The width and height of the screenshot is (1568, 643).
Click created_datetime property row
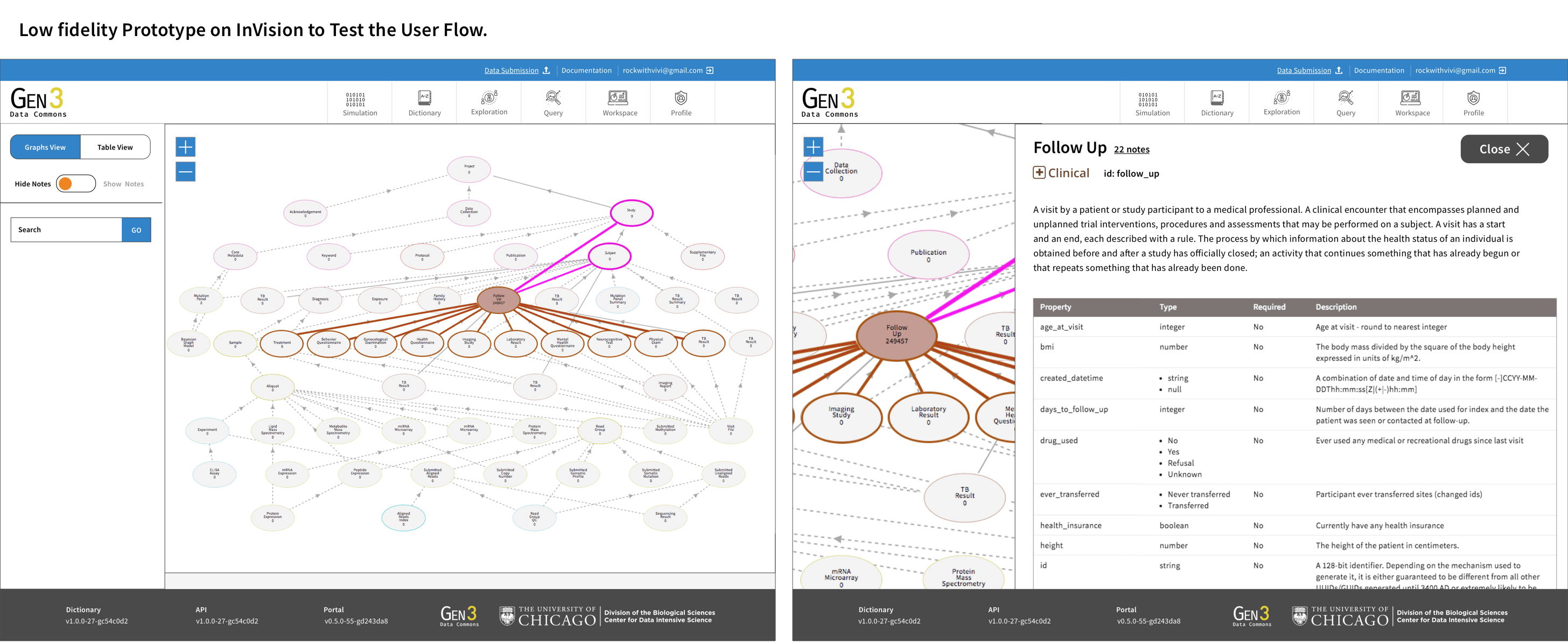point(1294,383)
